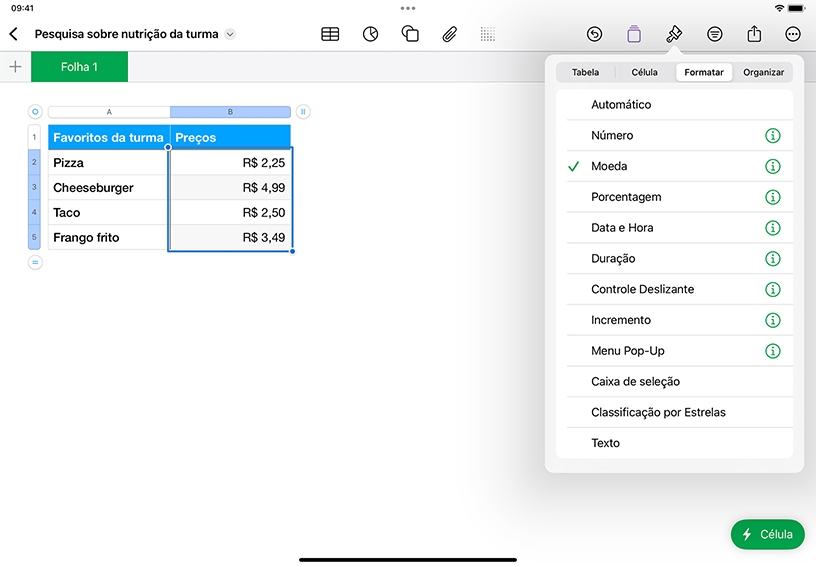
Task: Choose Automático data format
Action: [674, 105]
